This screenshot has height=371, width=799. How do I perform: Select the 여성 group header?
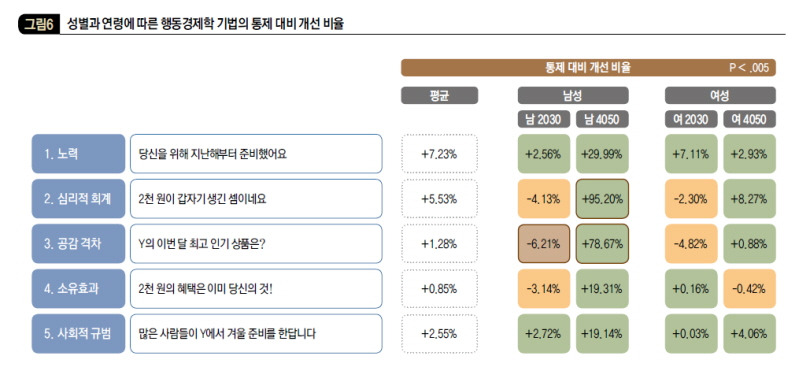(720, 95)
